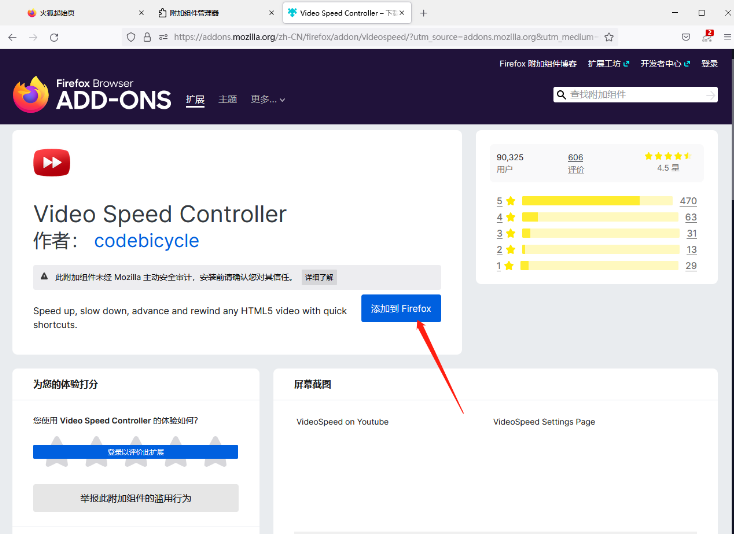Close the first Firefox start page tab
This screenshot has width=734, height=534.
[x=141, y=13]
